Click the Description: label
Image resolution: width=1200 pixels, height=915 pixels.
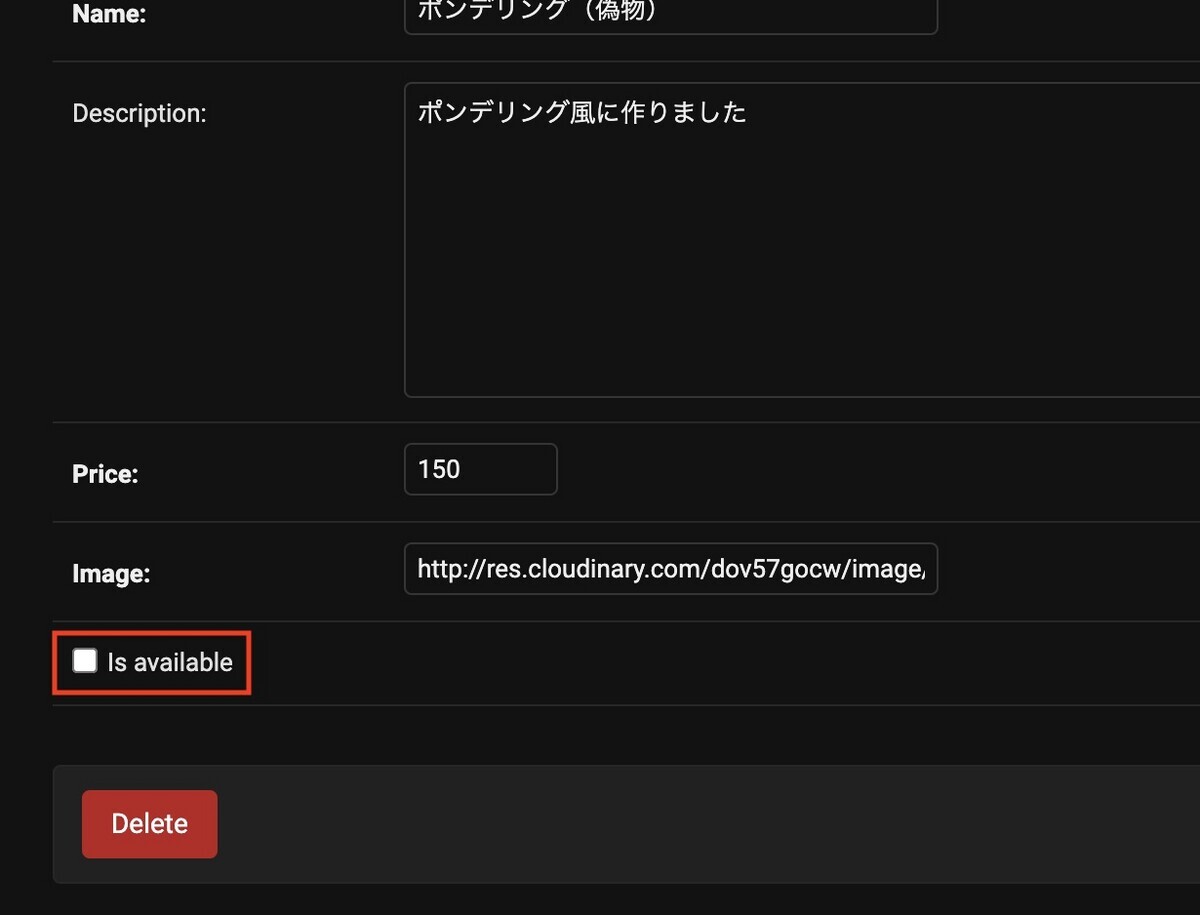coord(139,112)
